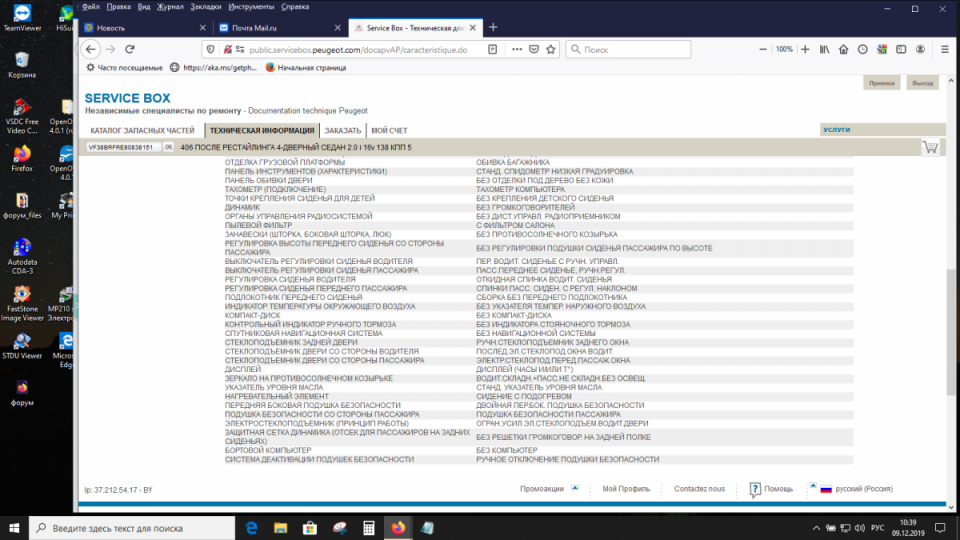Viewport: 960px width, 540px height.
Task: Click the VIN number input field
Action: [121, 147]
